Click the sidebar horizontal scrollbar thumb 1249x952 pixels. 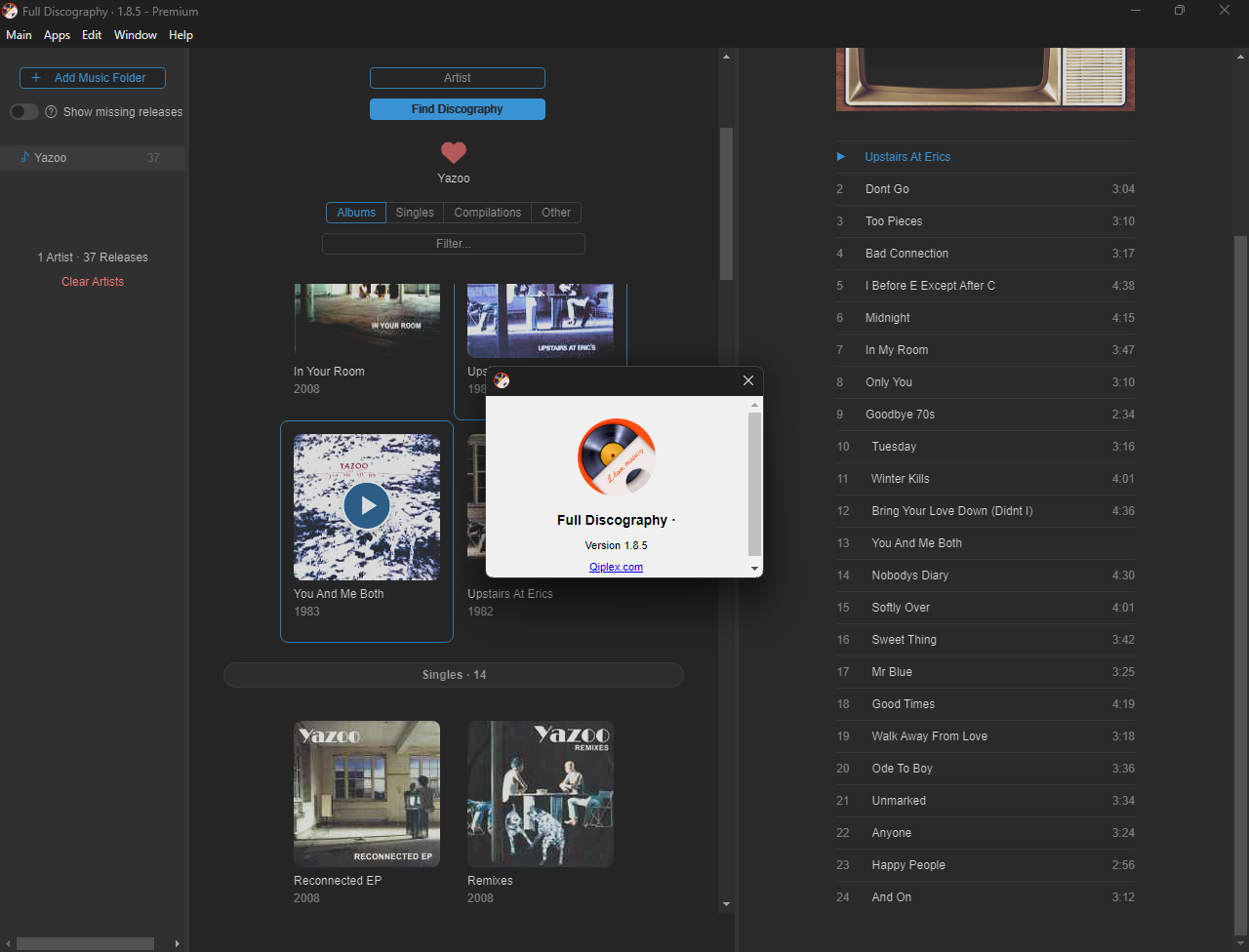(x=85, y=943)
